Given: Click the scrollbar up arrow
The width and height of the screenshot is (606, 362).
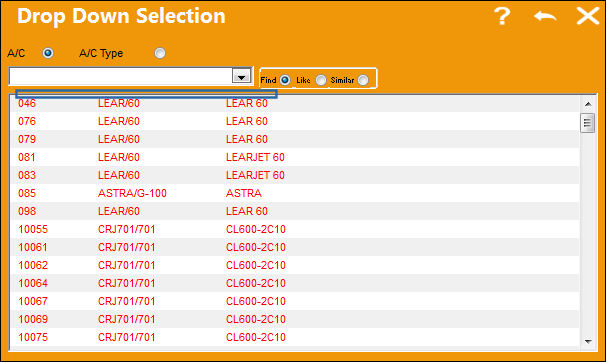Looking at the screenshot, I should [x=588, y=104].
